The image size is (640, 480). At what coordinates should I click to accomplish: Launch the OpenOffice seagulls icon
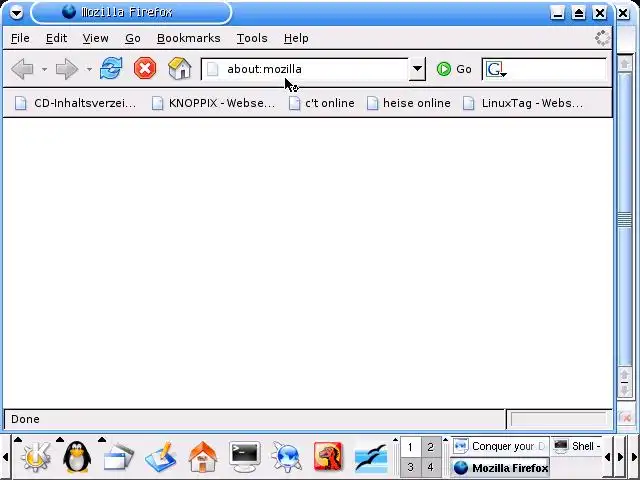tap(371, 457)
